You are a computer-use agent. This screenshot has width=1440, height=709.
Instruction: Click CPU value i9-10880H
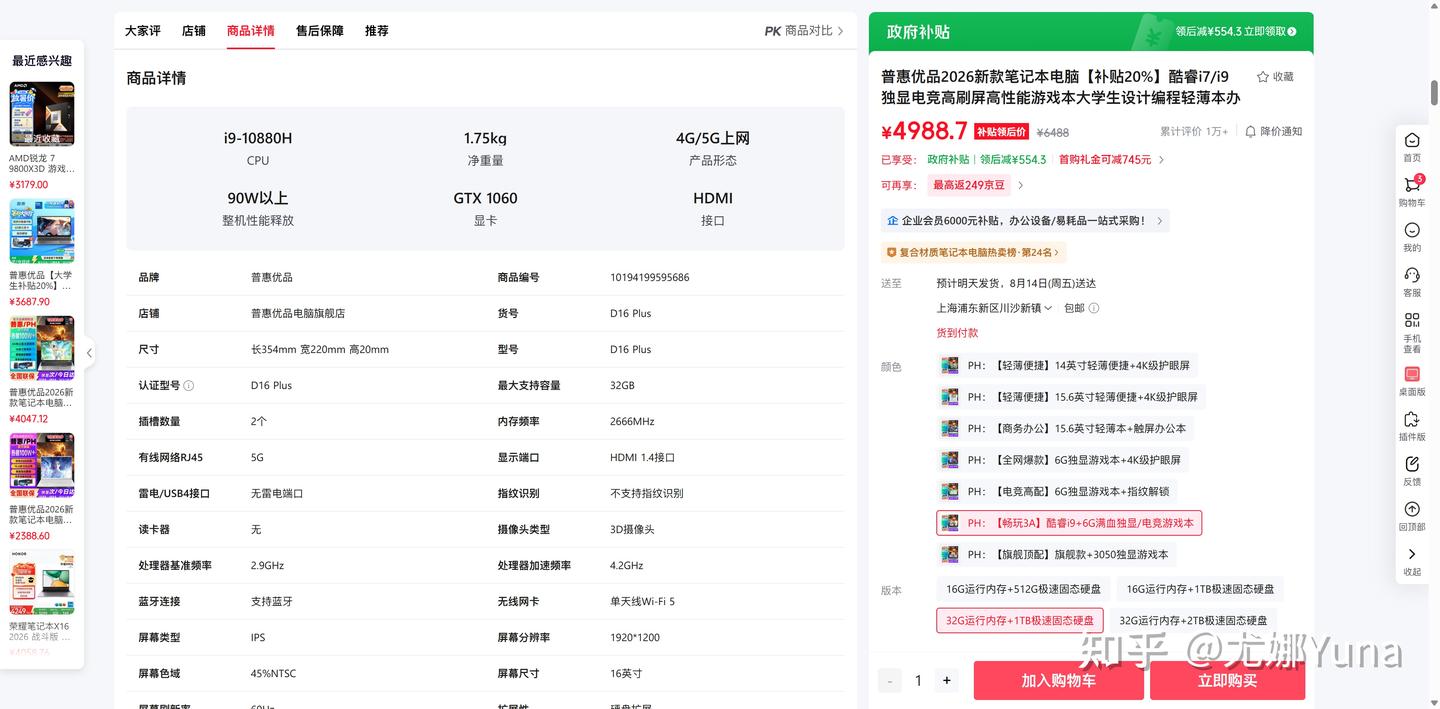[x=258, y=138]
